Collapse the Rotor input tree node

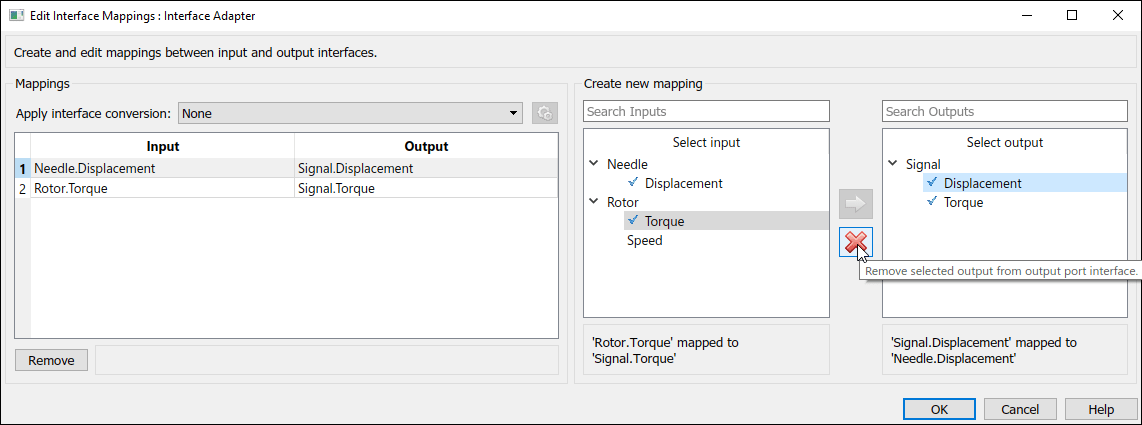(x=596, y=202)
